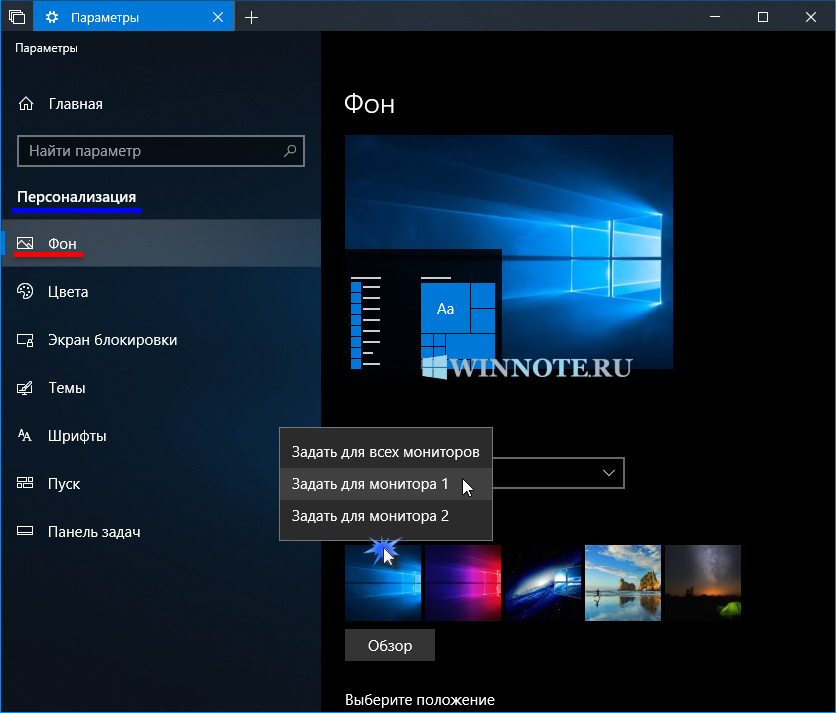
Task: Click the picture icon next to Фон
Action: [x=26, y=244]
